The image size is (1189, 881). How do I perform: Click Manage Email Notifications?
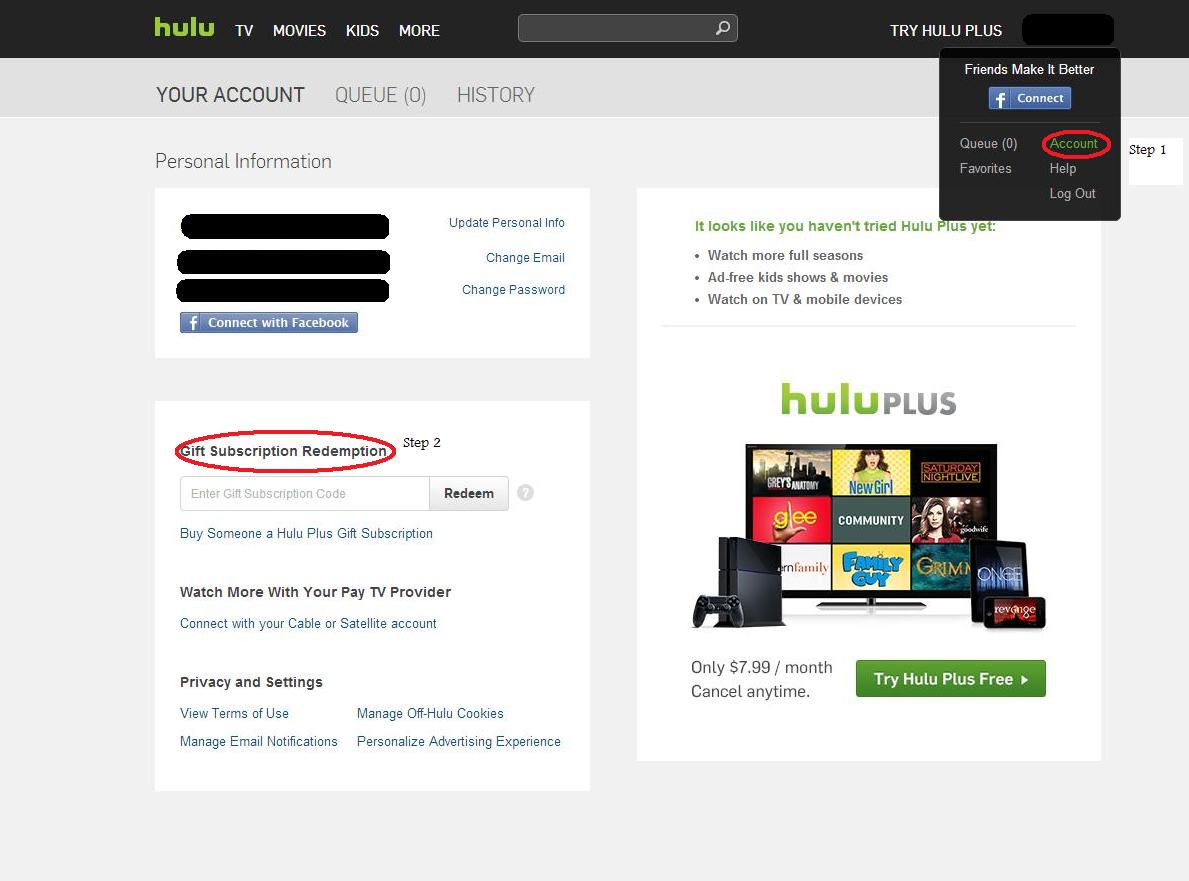tap(258, 741)
